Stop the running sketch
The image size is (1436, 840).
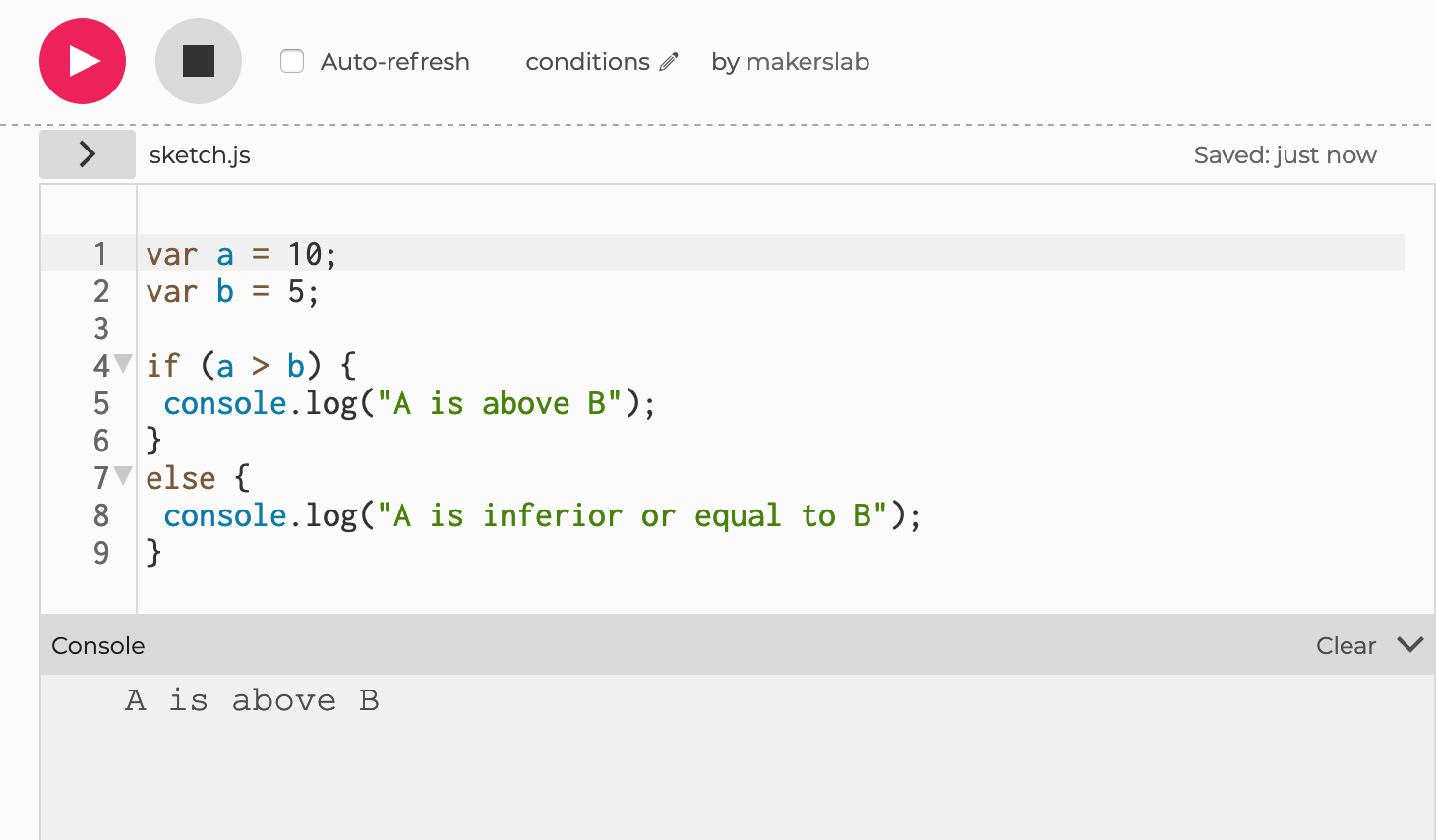(x=198, y=61)
